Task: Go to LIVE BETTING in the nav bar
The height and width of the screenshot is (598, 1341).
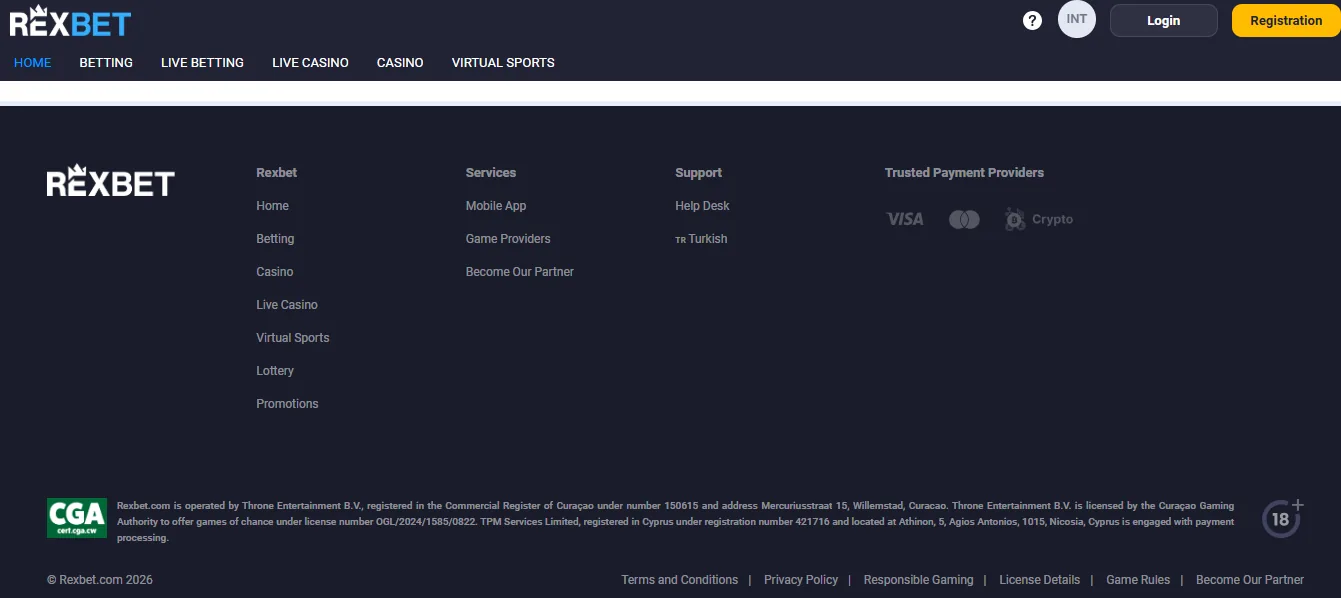Action: click(202, 62)
